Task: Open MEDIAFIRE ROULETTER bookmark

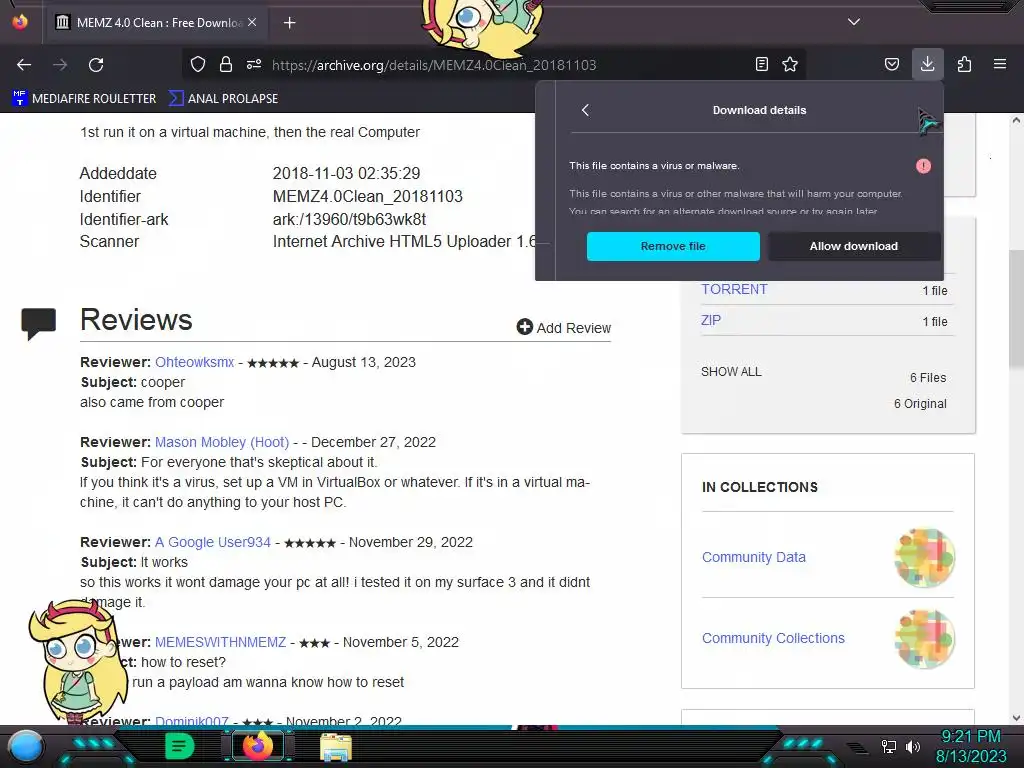Action: [x=84, y=99]
